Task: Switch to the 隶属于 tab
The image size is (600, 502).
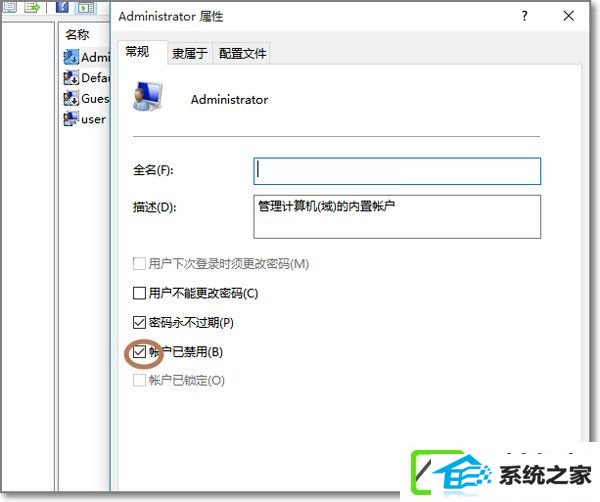Action: pos(189,53)
